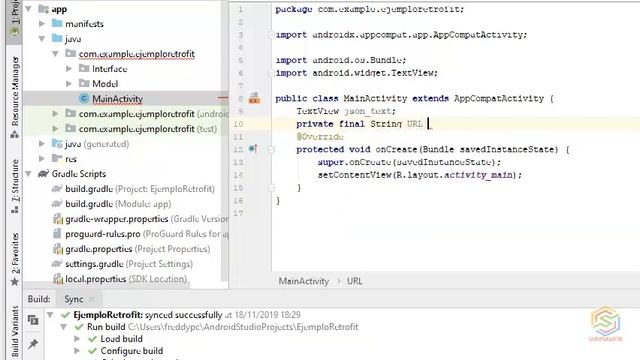Click the MainActivity class icon

pos(84,98)
